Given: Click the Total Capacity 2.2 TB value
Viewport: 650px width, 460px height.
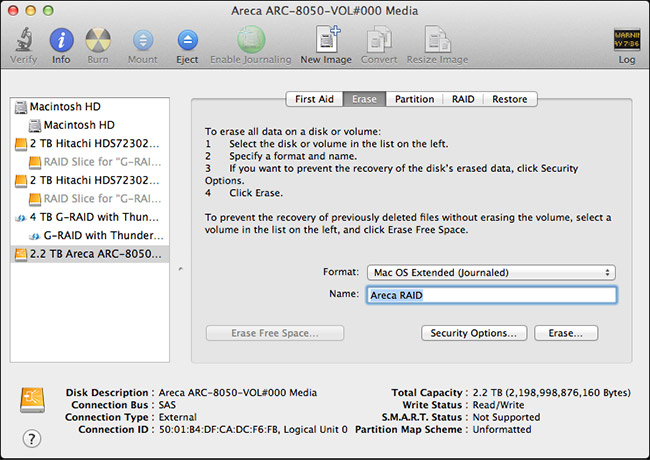Looking at the screenshot, I should [x=551, y=392].
